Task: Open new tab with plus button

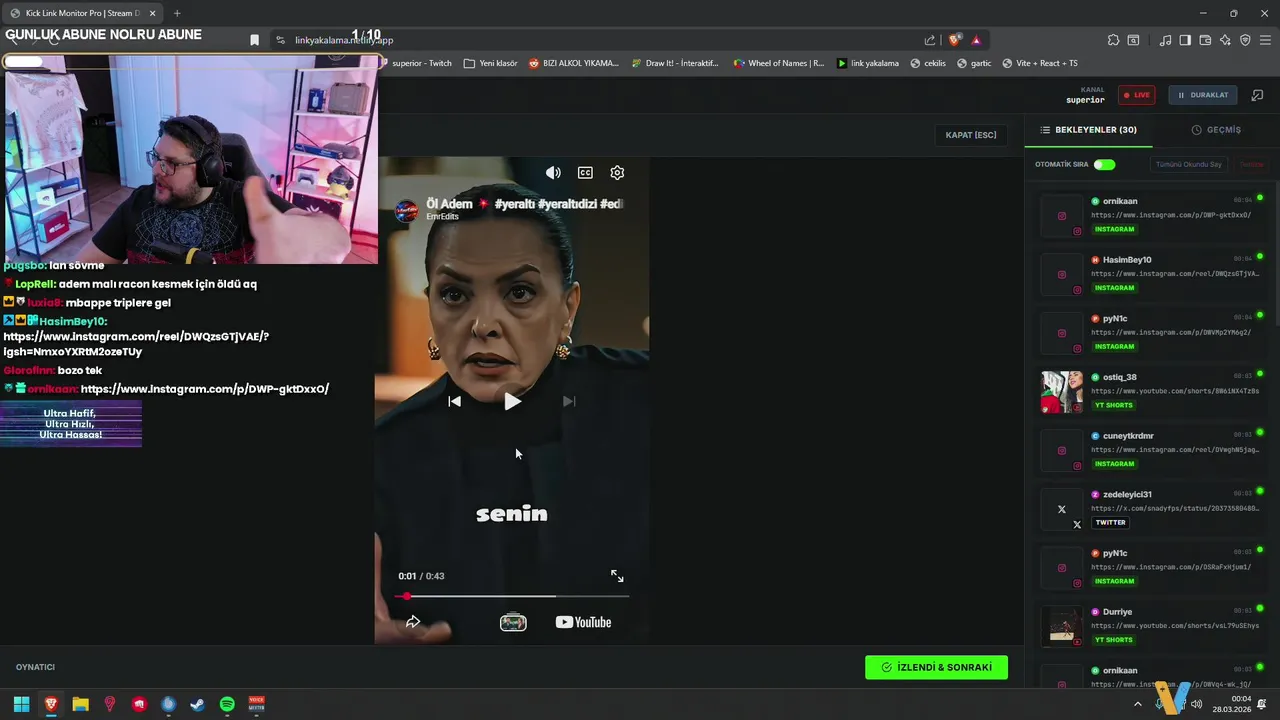Action: [x=177, y=13]
